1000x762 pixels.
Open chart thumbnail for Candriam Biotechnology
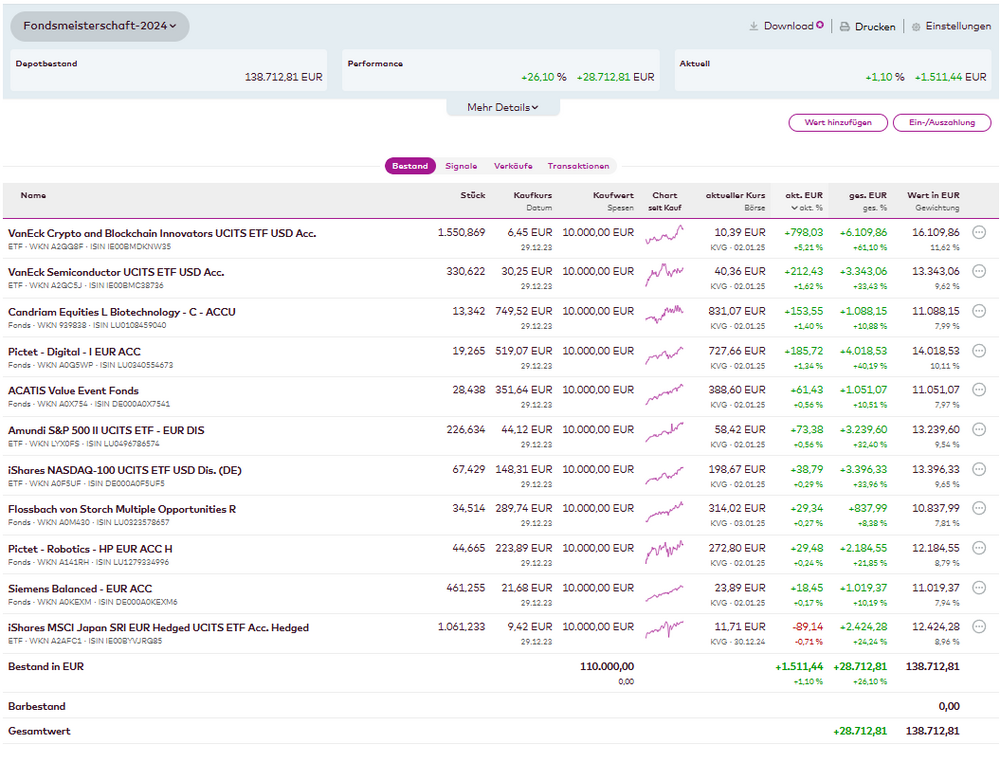coord(665,312)
